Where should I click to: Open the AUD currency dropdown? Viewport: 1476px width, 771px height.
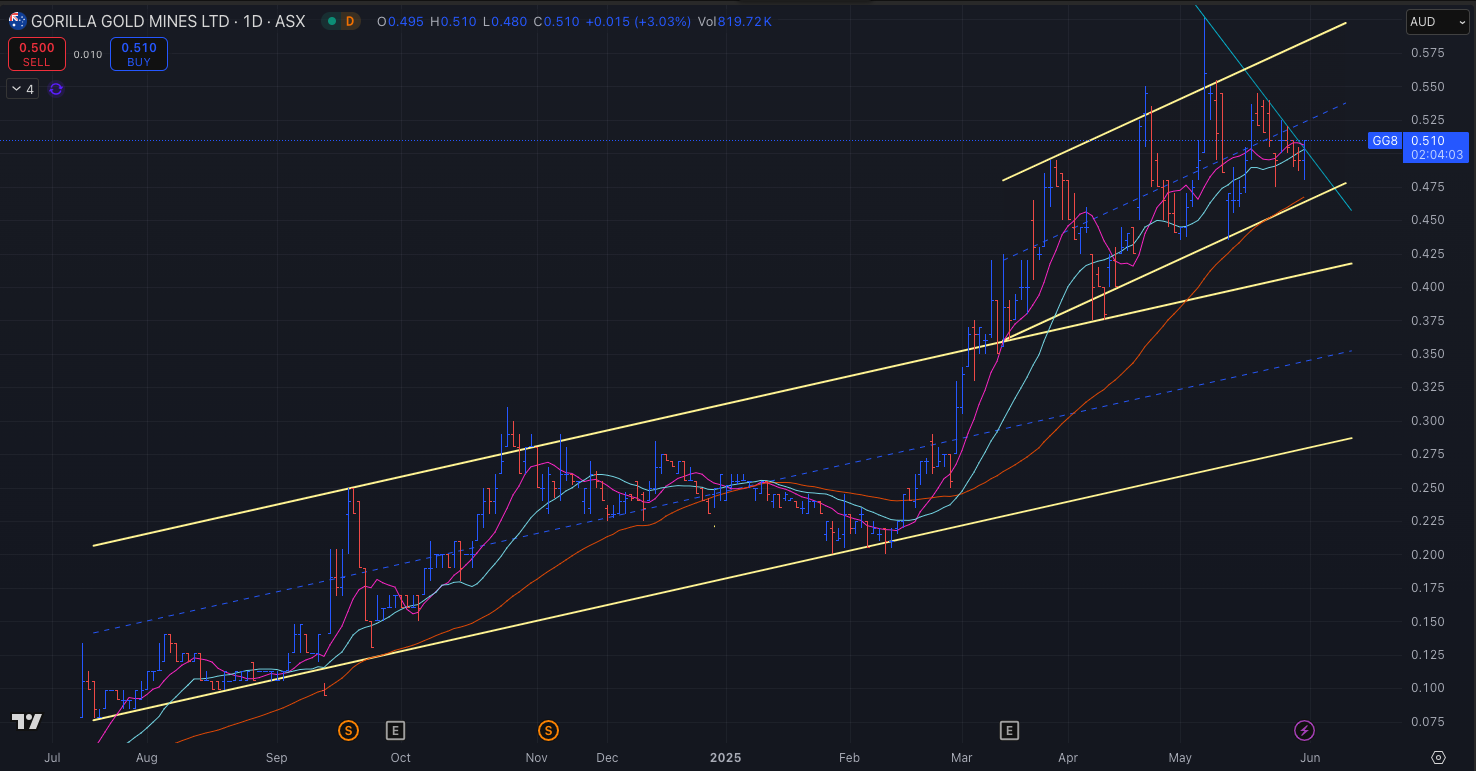1436,21
